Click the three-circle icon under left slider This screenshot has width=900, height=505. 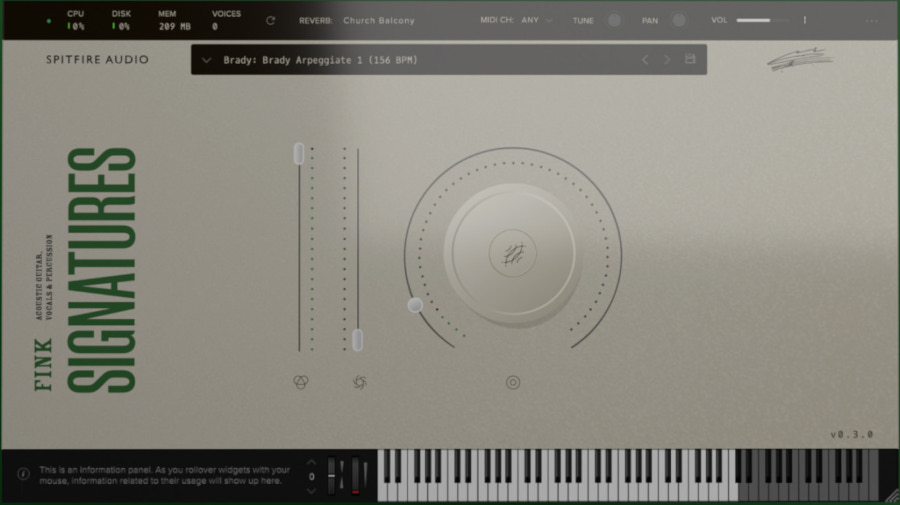click(301, 382)
